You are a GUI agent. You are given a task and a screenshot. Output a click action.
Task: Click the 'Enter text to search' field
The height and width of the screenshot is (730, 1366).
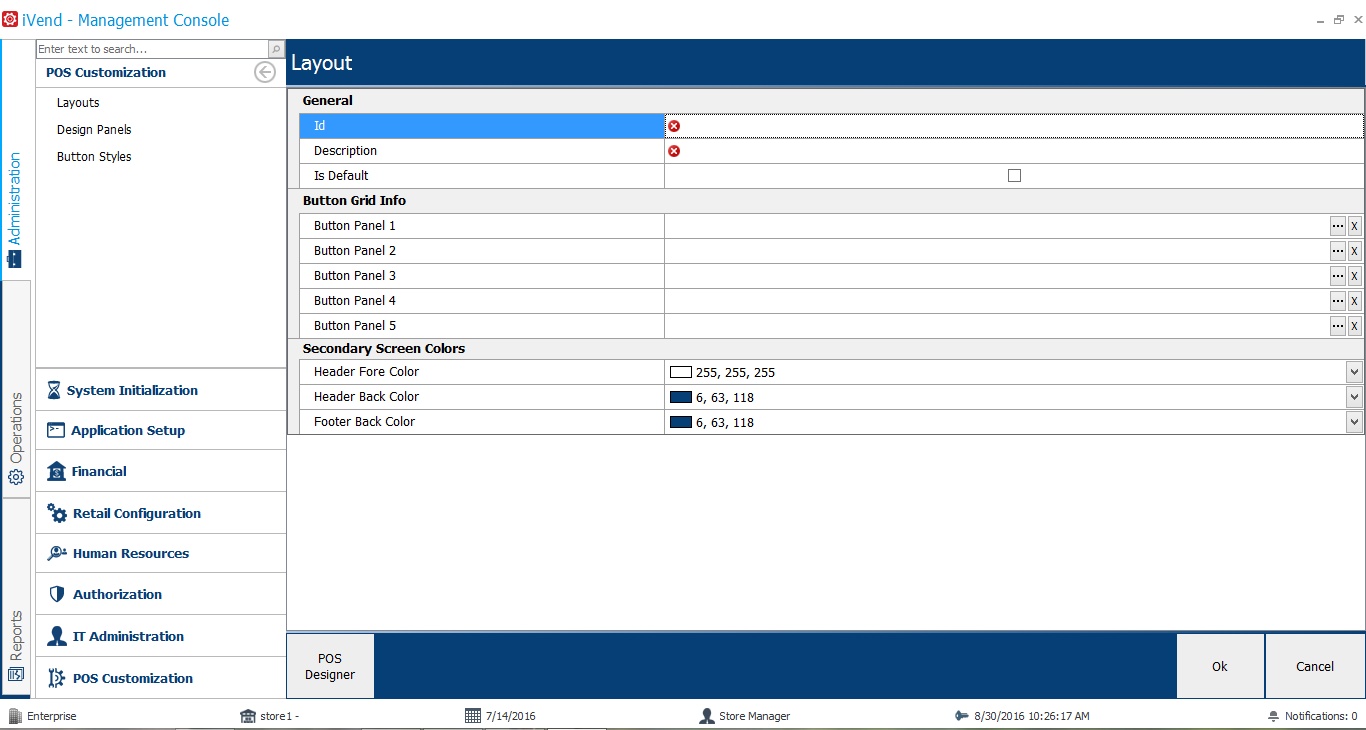[x=152, y=49]
